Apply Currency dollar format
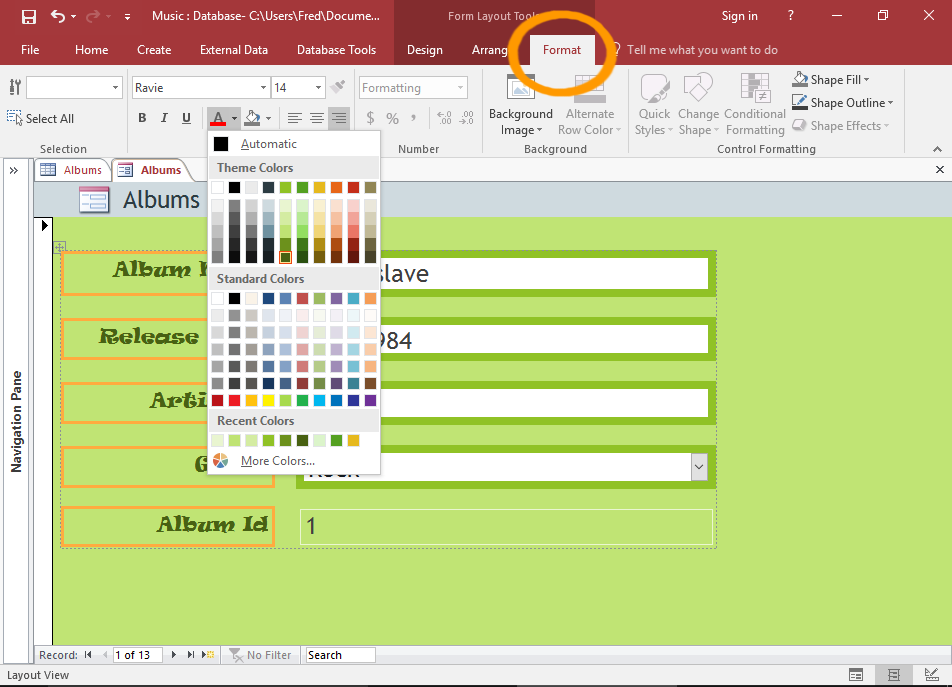 370,118
